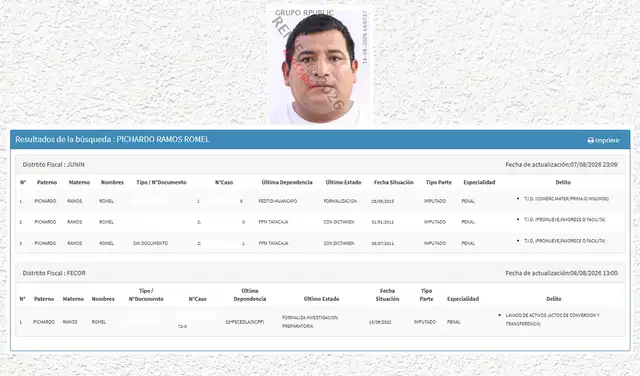Image resolution: width=640 pixels, height=376 pixels.
Task: Select the 'Distrtito Fiscal : FECOR' section header
Action: pos(54,273)
